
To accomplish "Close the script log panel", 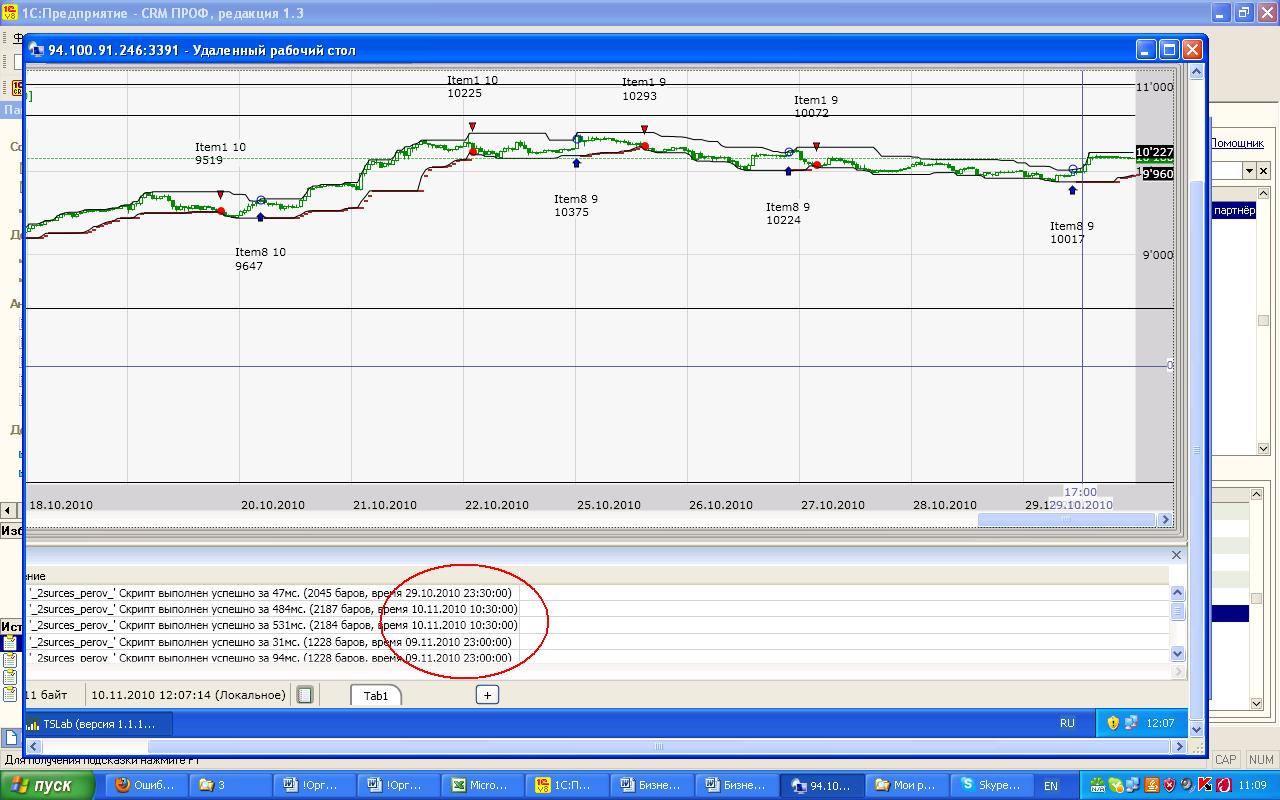I will [1176, 555].
